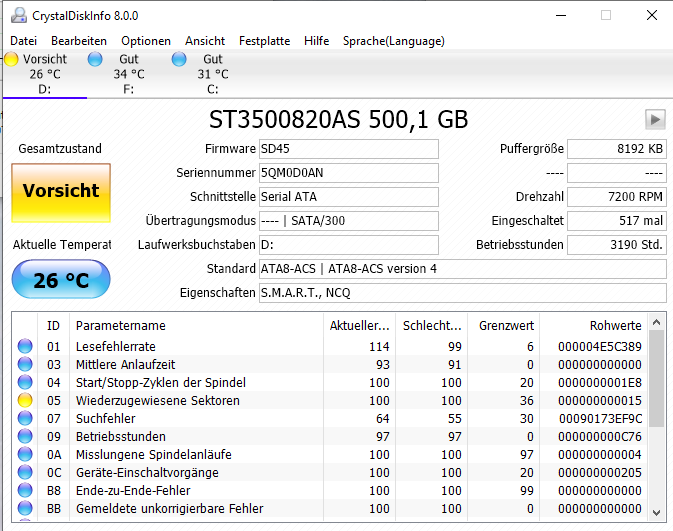Image resolution: width=673 pixels, height=531 pixels.
Task: Select the blue Gut status circle for drive C:
Action: pos(179,59)
